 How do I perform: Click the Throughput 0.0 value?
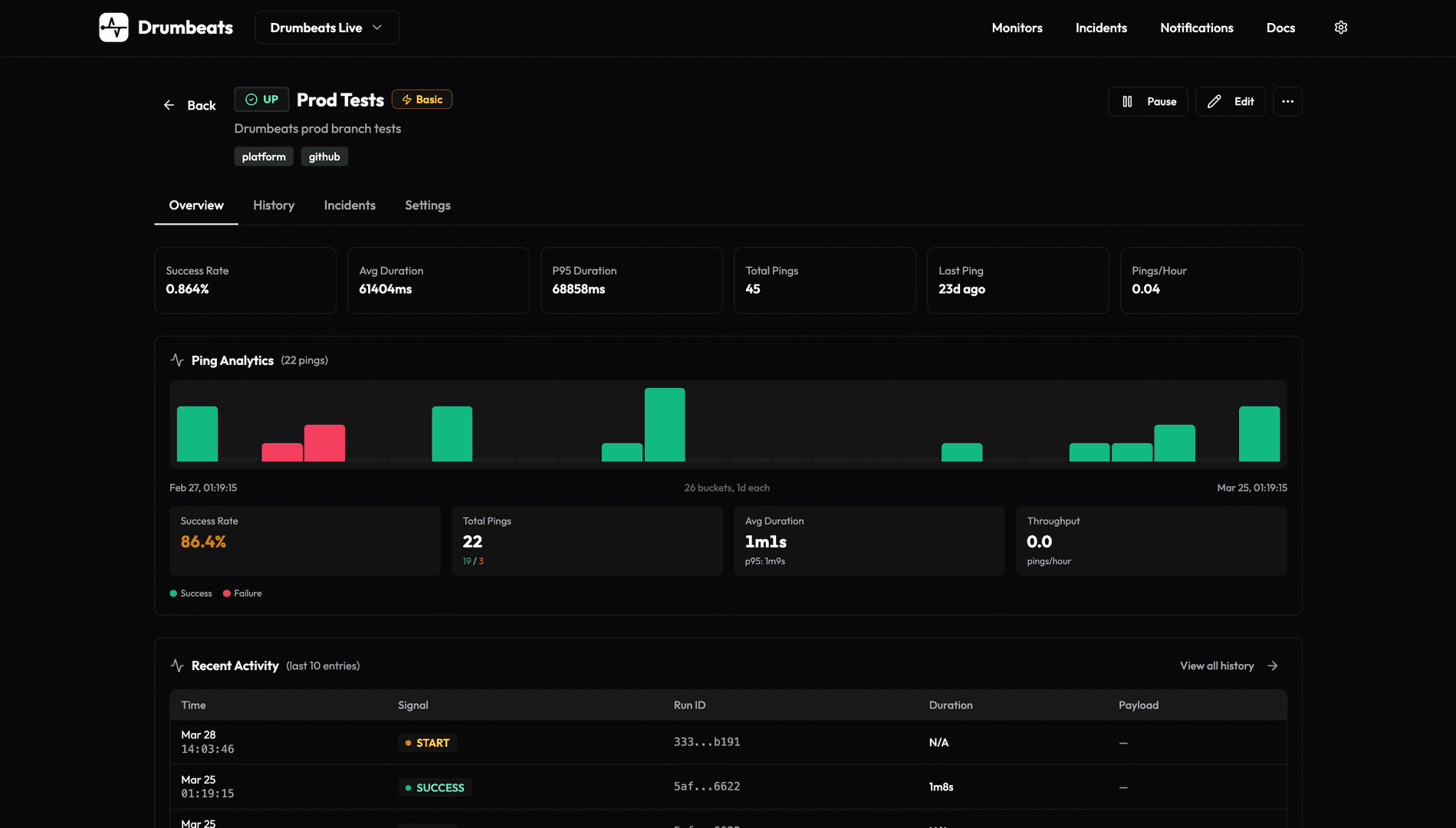[x=1040, y=542]
